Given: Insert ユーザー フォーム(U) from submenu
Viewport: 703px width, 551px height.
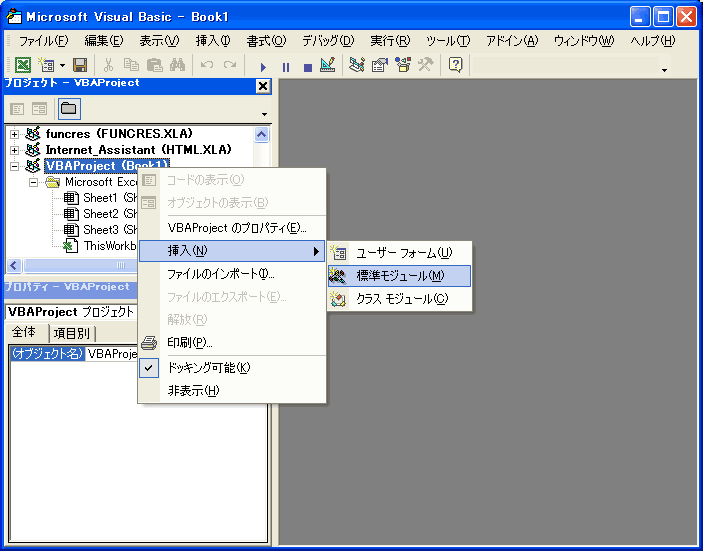Looking at the screenshot, I should point(399,253).
